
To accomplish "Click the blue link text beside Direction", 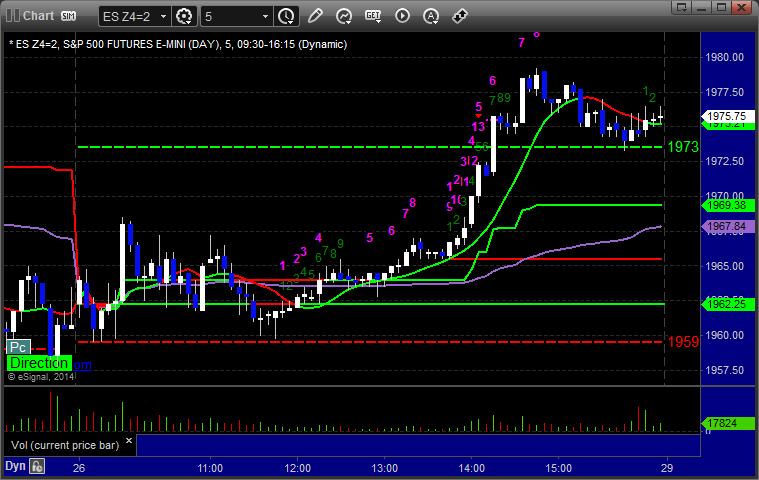I will [x=82, y=365].
